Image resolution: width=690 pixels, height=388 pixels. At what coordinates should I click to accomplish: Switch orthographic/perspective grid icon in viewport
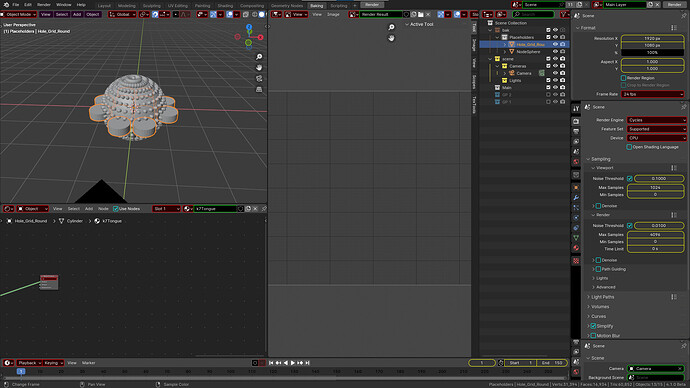click(x=259, y=89)
